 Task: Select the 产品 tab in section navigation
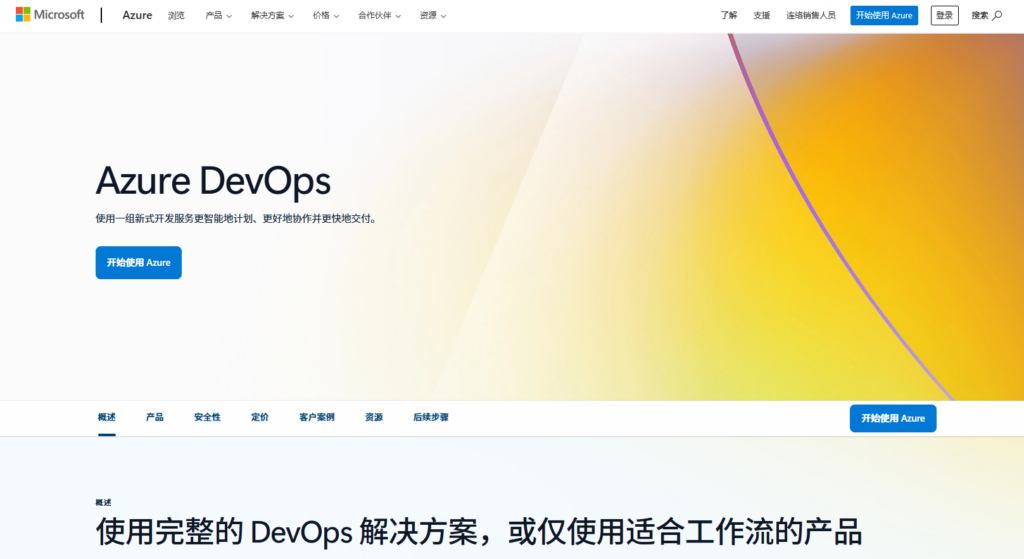pyautogui.click(x=155, y=417)
